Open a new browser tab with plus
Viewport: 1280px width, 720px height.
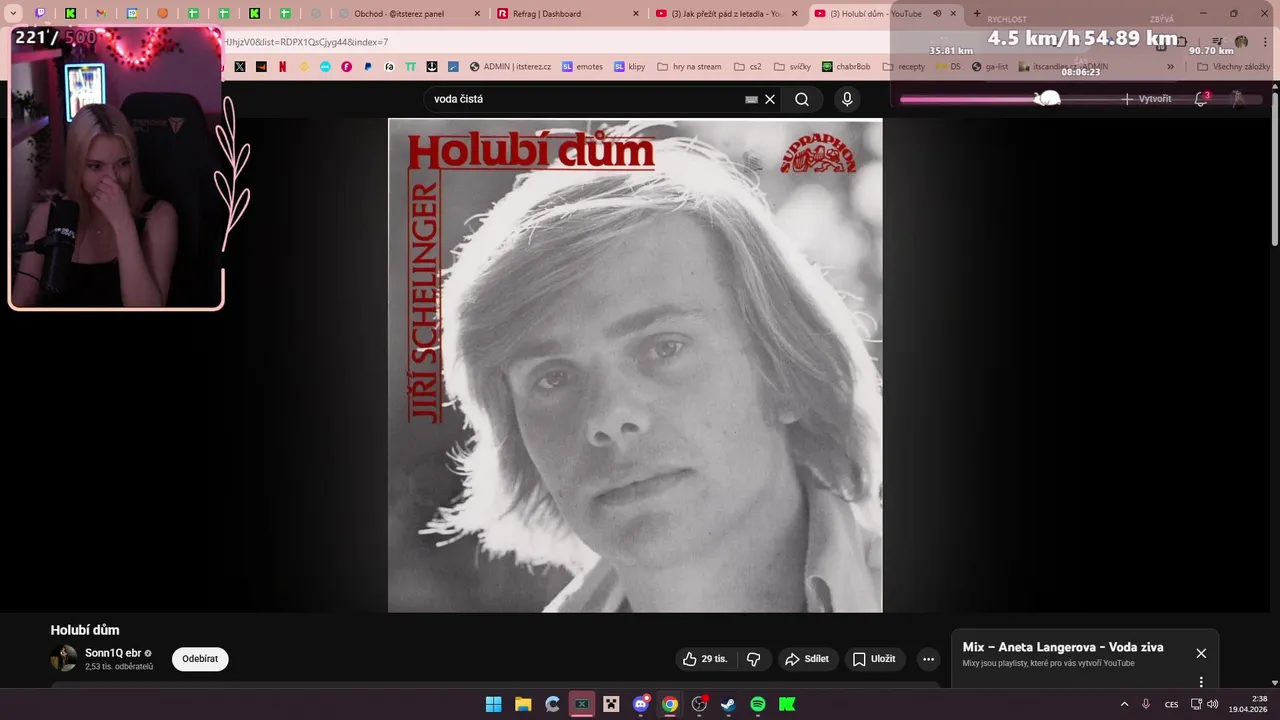pyautogui.click(x=977, y=14)
